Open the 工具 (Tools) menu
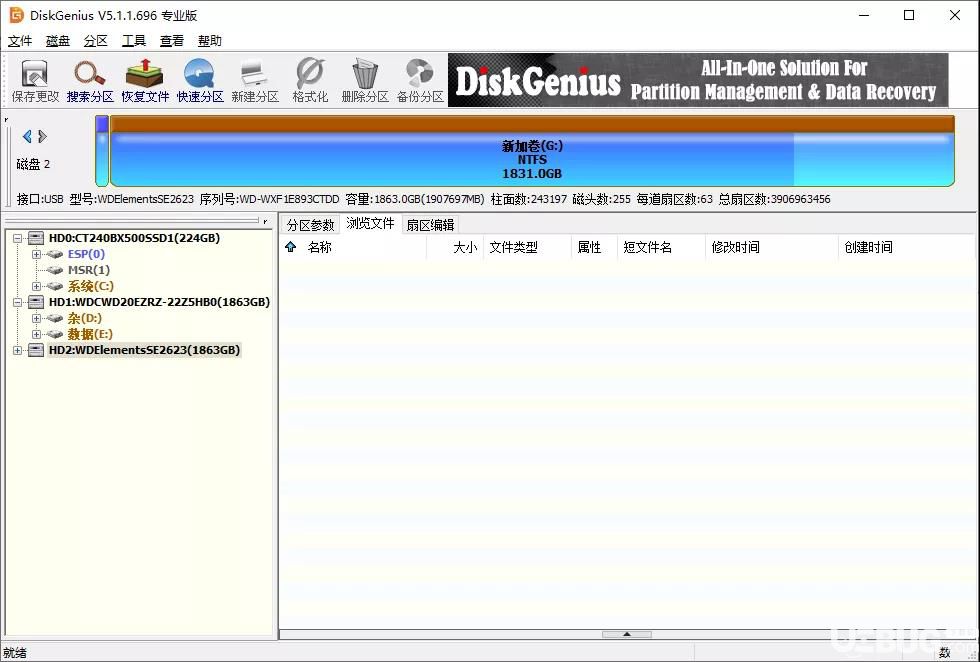980x662 pixels. tap(134, 41)
